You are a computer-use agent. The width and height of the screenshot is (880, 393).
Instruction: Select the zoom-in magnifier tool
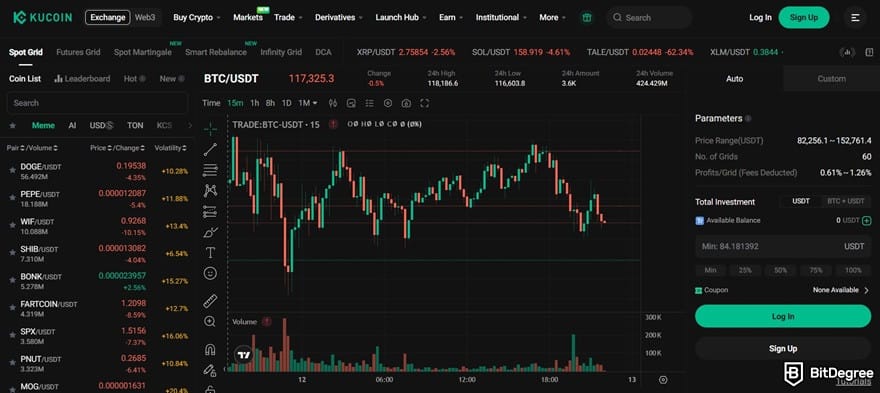click(210, 322)
